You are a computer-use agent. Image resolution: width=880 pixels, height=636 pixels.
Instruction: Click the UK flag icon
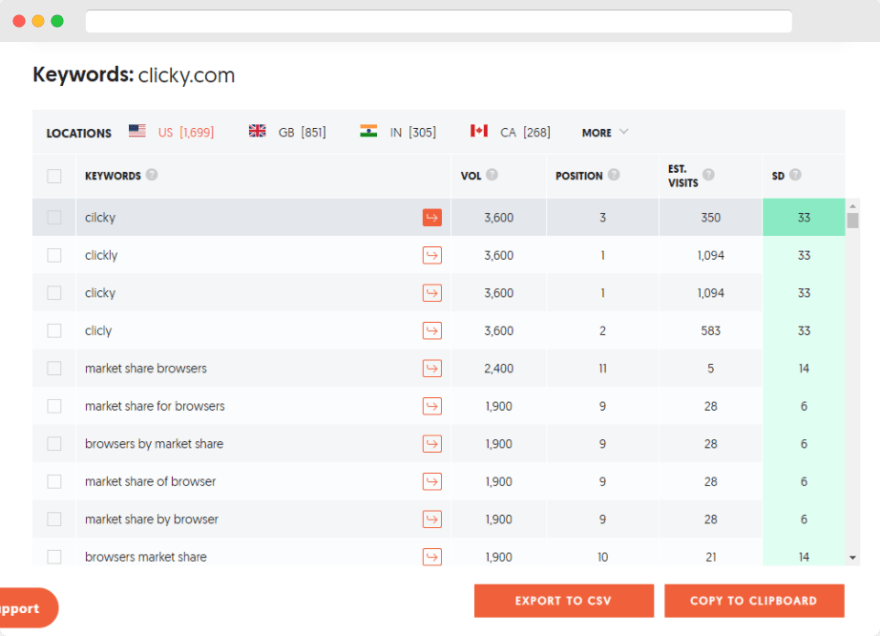[x=257, y=131]
